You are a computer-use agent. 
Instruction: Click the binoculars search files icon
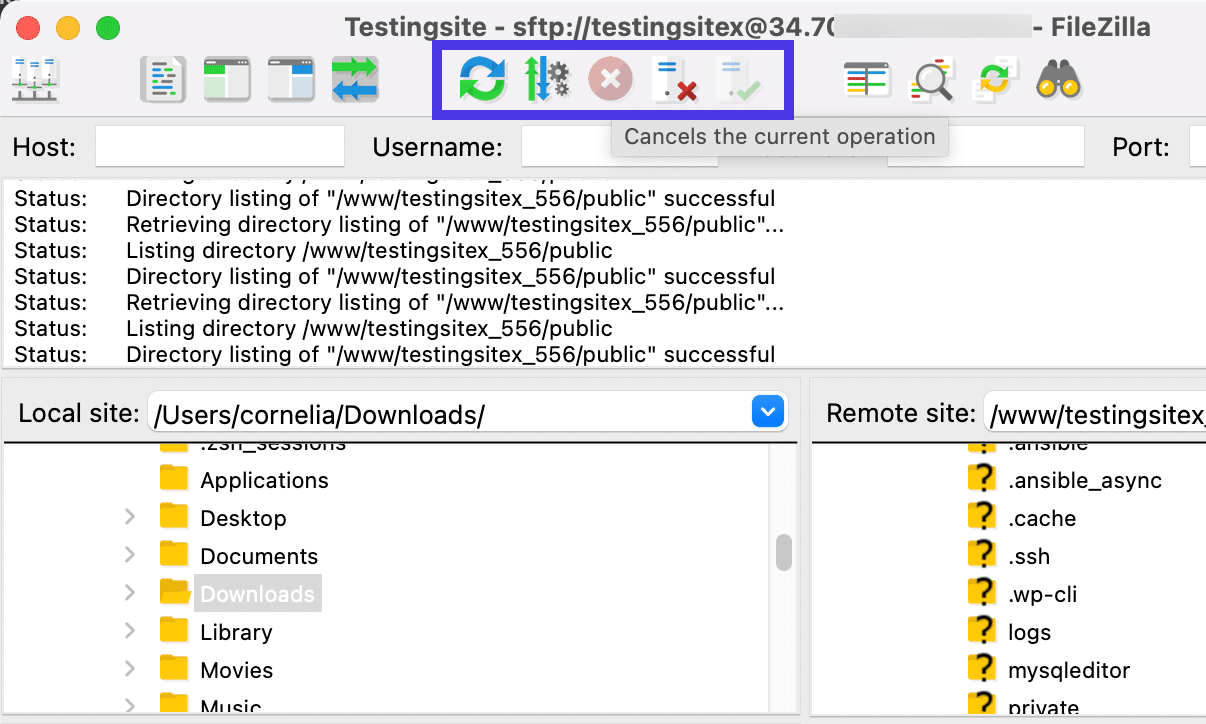(x=1058, y=79)
